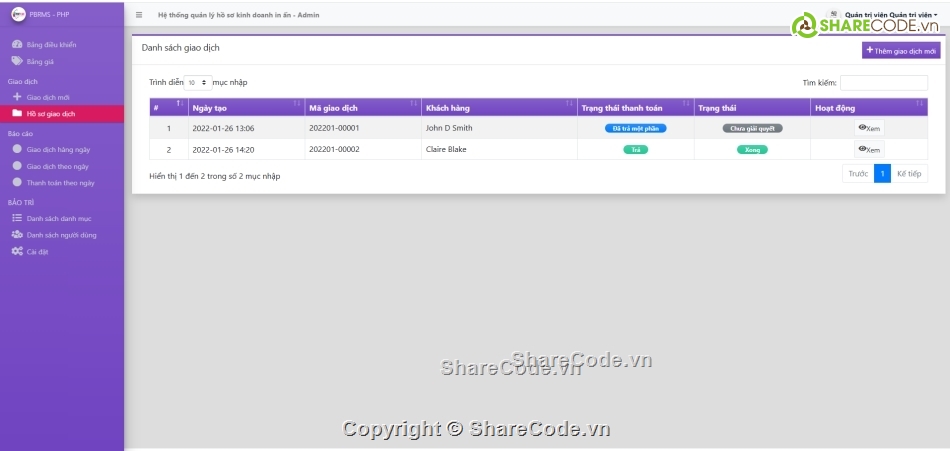Click the Tìm kiếm search field

pos(883,83)
